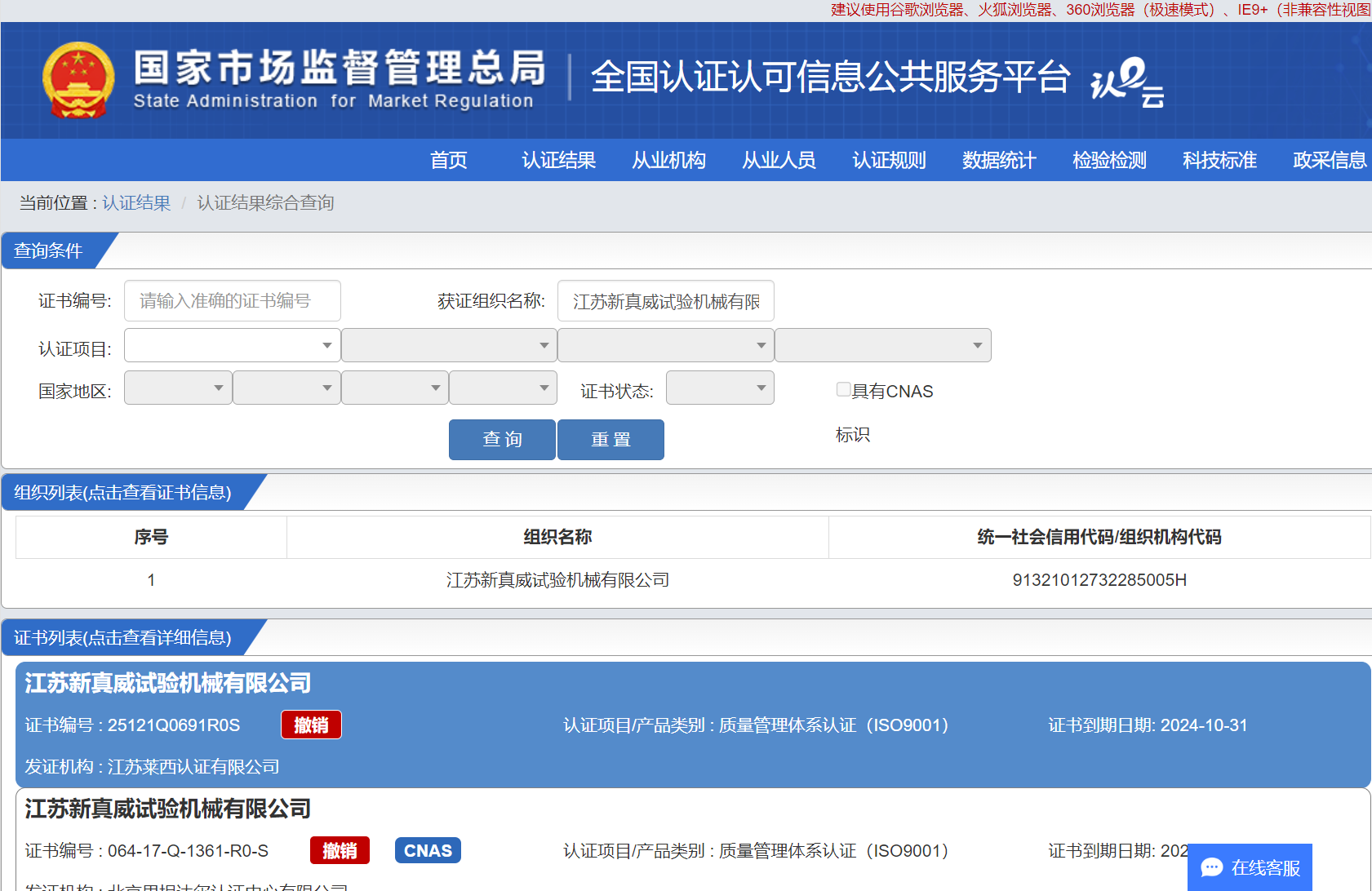Open certificate card 064-17-Q-1361-R0-S company title
The width and height of the screenshot is (1372, 891).
[168, 809]
